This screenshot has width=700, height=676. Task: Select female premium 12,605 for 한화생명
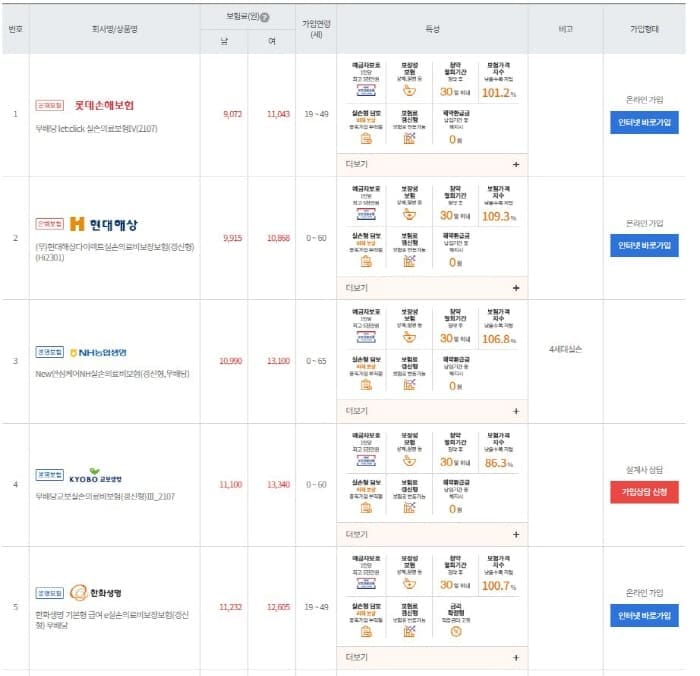click(x=278, y=607)
